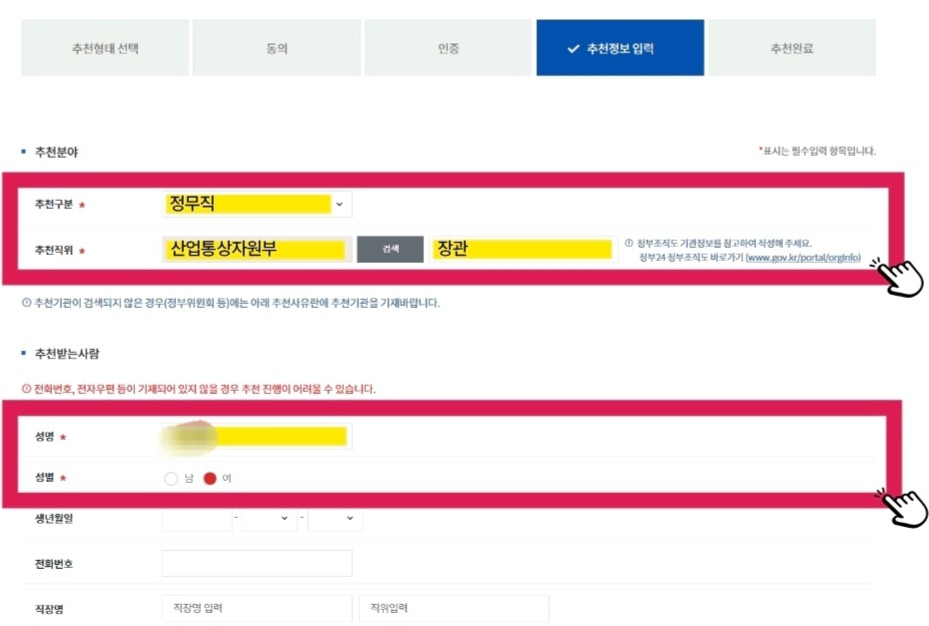The image size is (929, 626).
Task: Open the www.gov.kr/portal/orginfo link
Action: click(x=803, y=258)
